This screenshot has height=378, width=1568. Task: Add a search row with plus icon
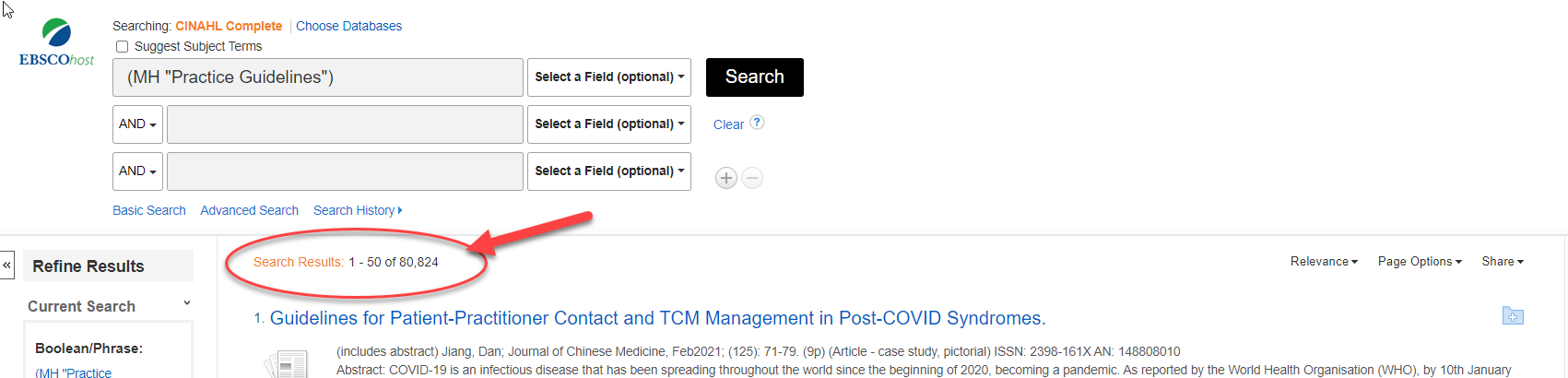(x=726, y=178)
